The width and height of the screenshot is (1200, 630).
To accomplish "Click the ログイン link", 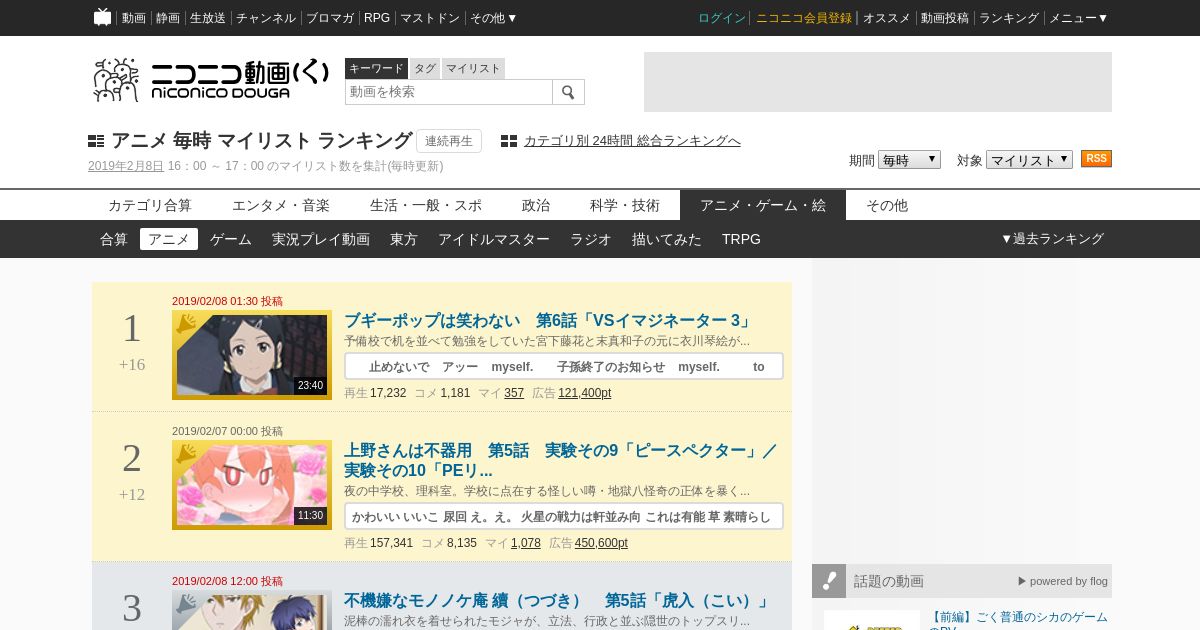I will (722, 18).
